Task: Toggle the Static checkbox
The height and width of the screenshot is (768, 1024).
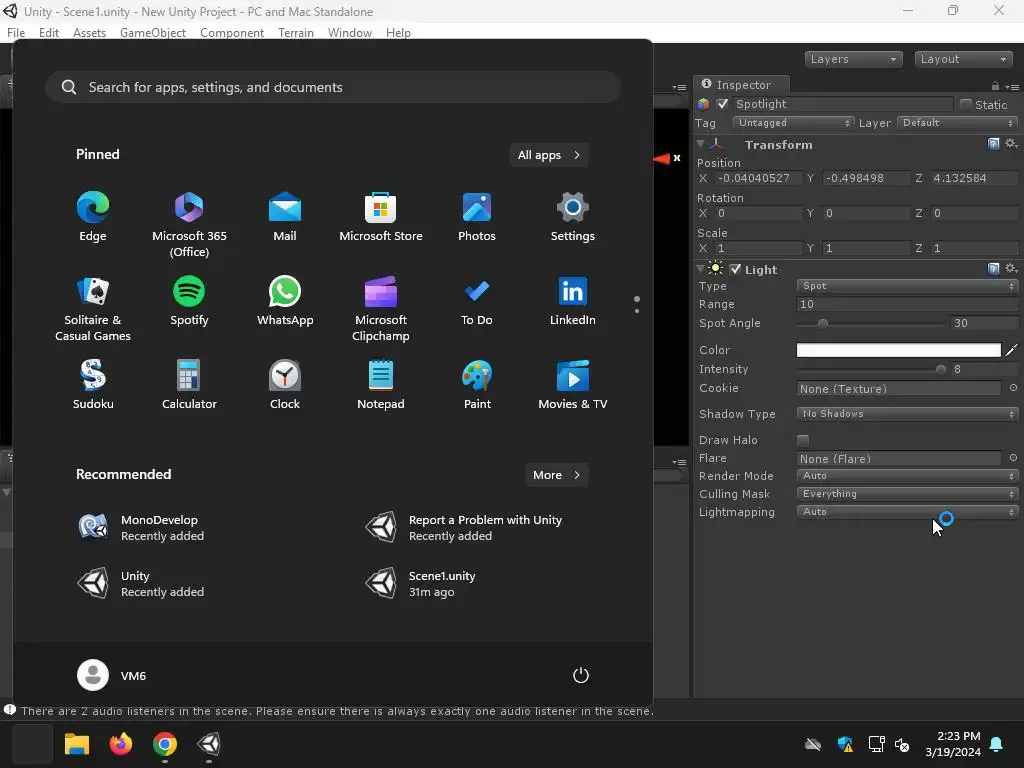Action: (x=966, y=104)
